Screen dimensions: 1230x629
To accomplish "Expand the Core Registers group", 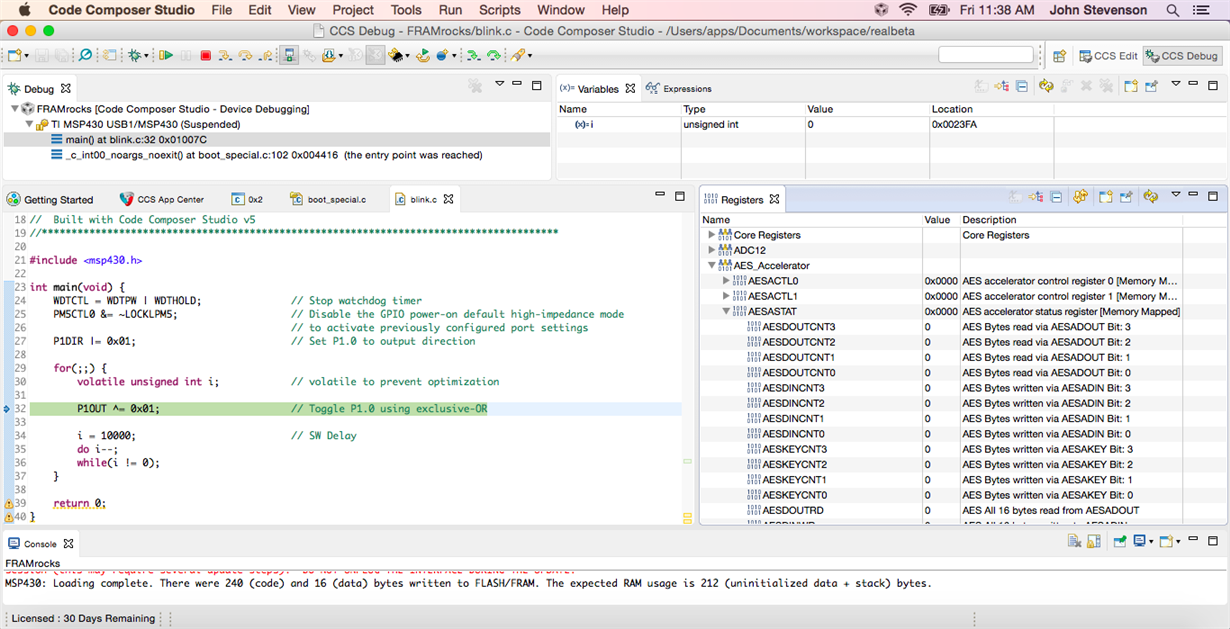I will [712, 235].
